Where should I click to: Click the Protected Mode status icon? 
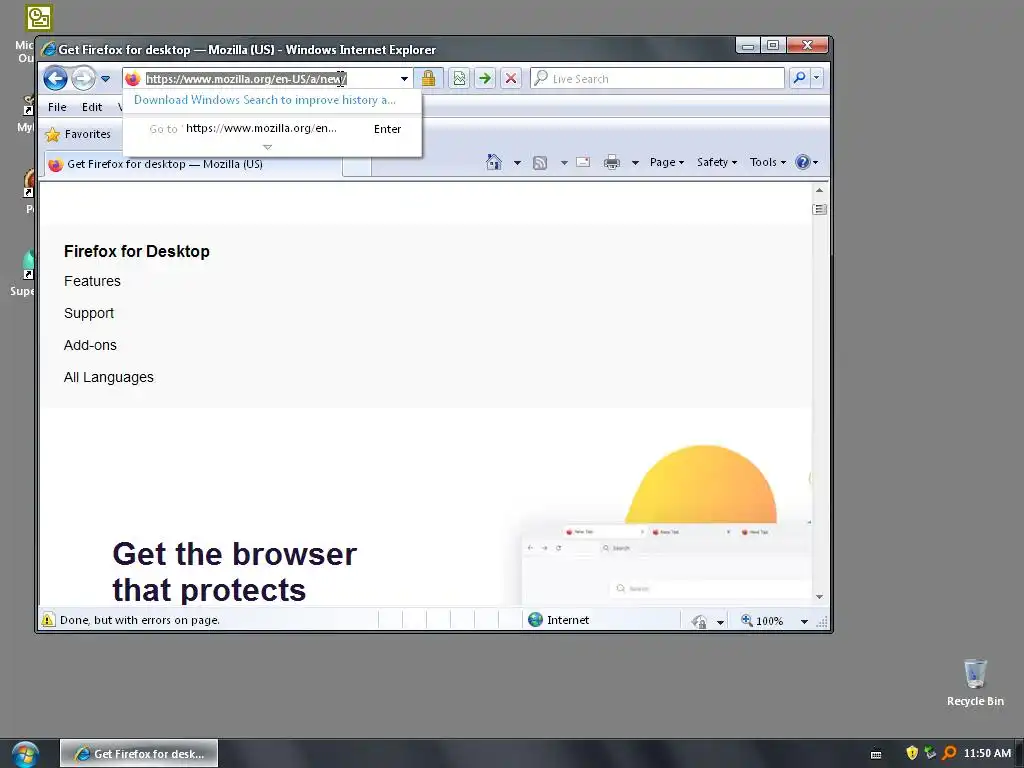[699, 621]
